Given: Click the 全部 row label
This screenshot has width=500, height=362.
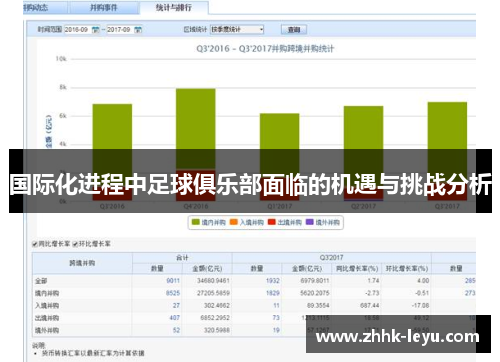Looking at the screenshot, I should point(41,281).
